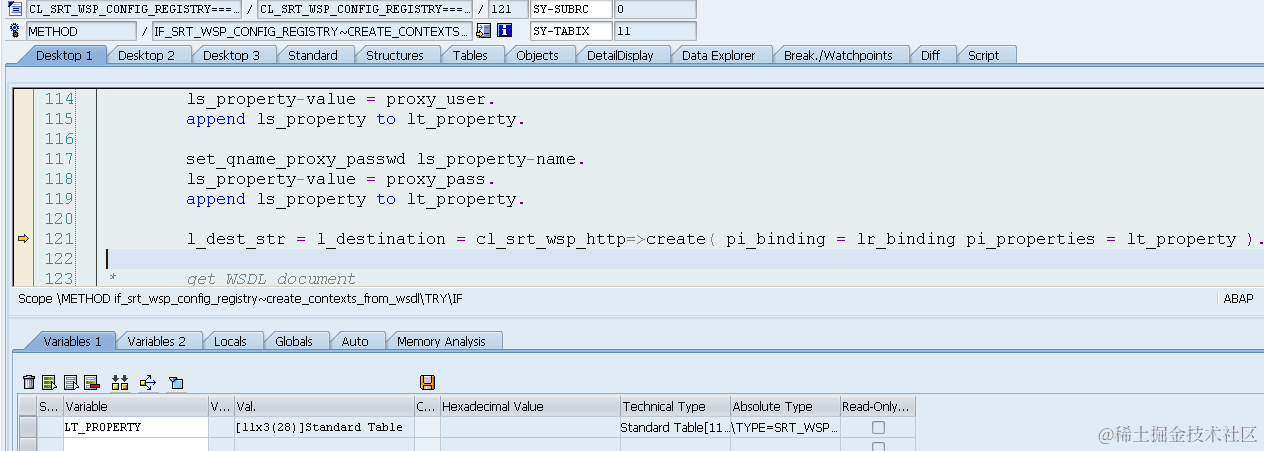
Task: Select the Variables 1 tab
Action: click(72, 341)
